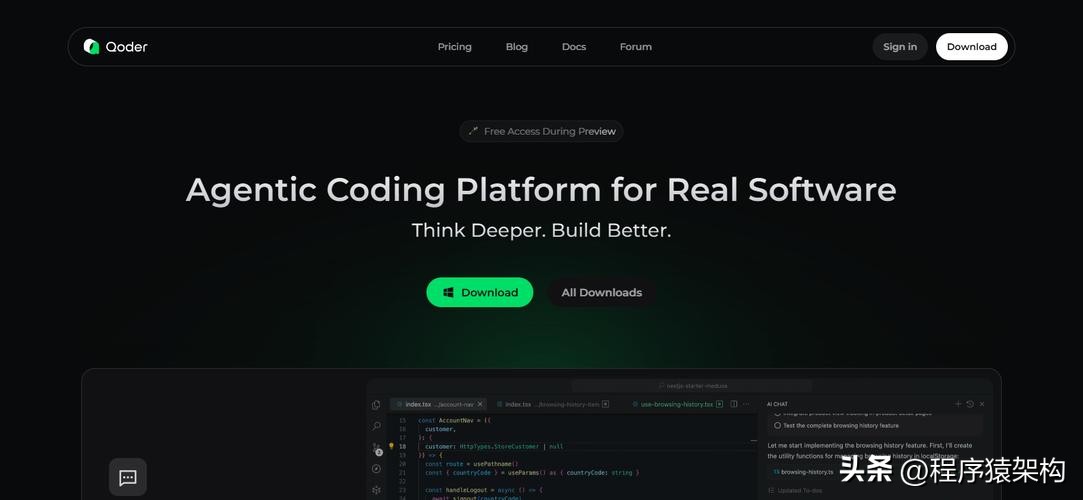Viewport: 1083px width, 500px height.
Task: Click the green Download button
Action: (x=479, y=292)
